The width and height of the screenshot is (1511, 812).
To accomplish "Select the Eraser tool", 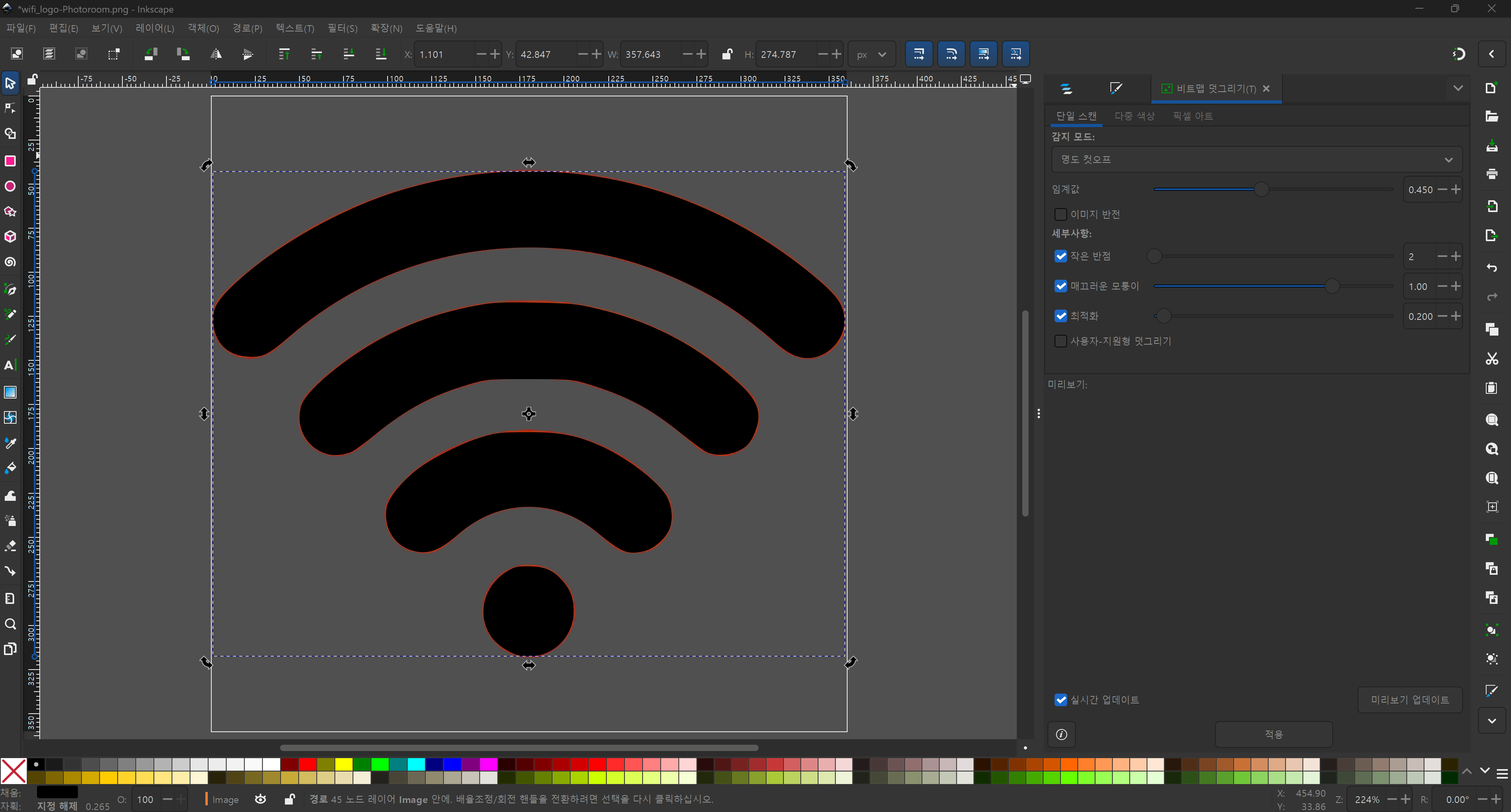I will pyautogui.click(x=10, y=546).
